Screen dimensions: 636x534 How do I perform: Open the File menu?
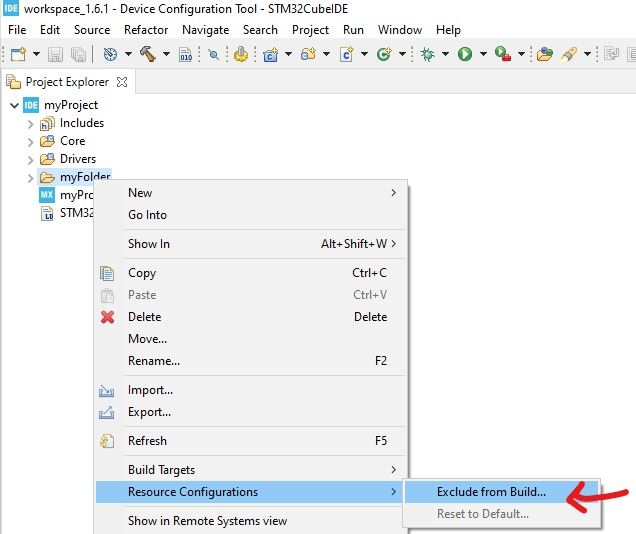pos(17,30)
